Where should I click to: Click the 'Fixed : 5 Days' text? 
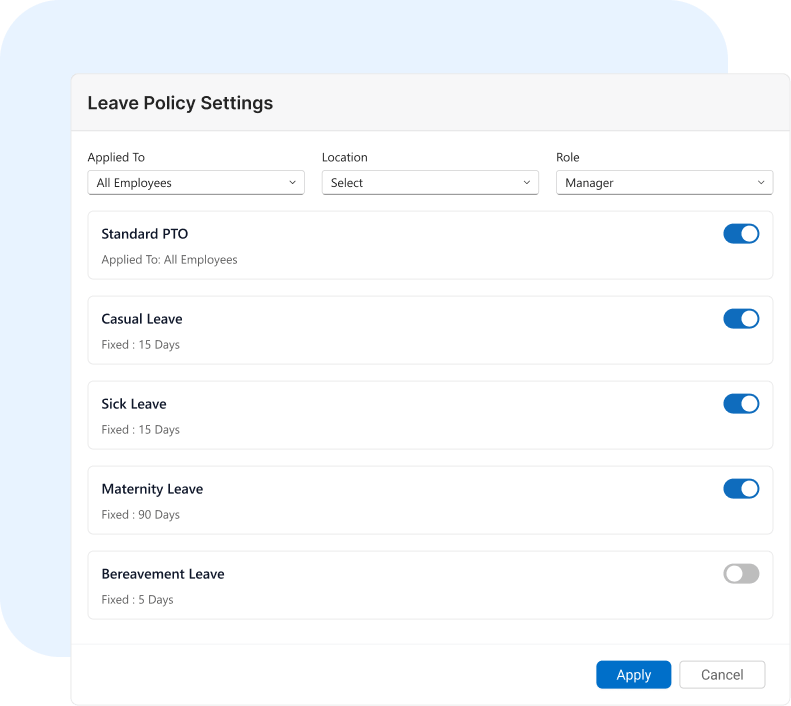point(137,600)
